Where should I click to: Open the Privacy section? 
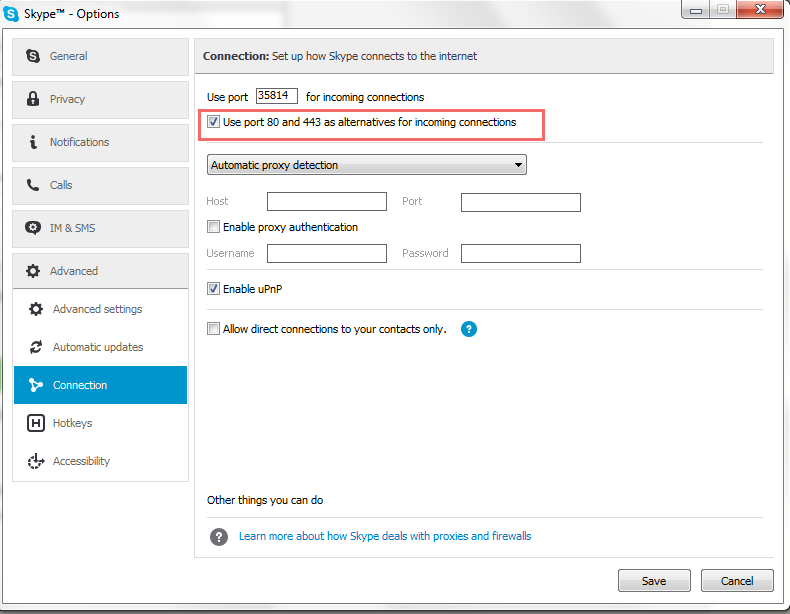100,99
